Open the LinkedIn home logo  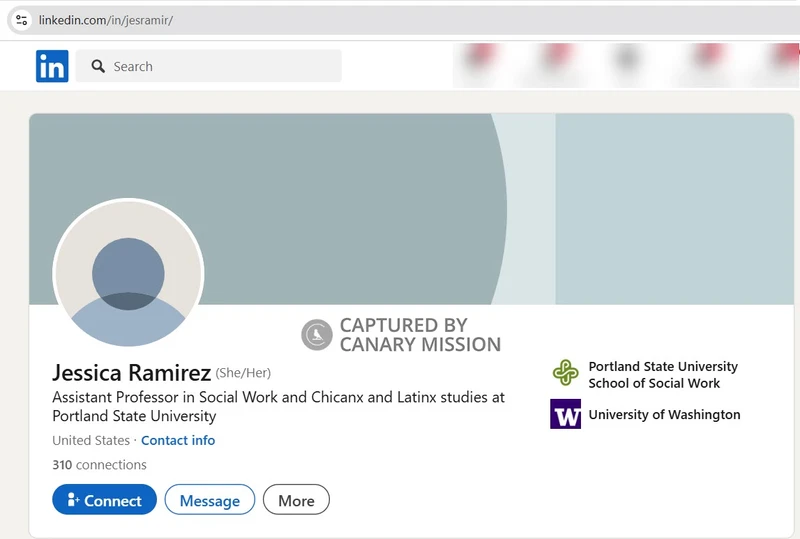pyautogui.click(x=52, y=66)
